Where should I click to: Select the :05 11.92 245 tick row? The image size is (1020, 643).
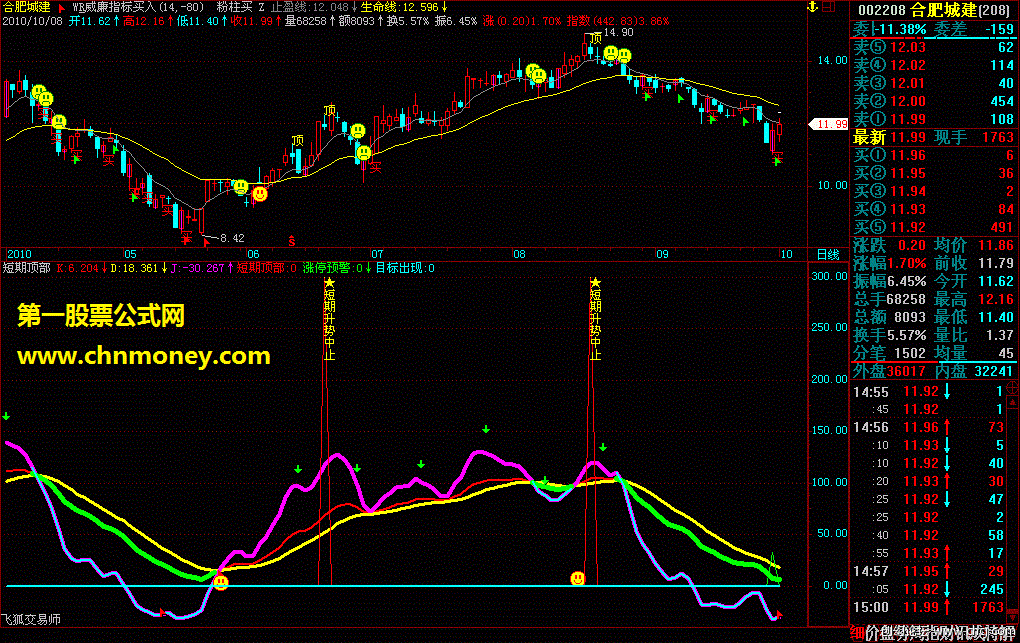pyautogui.click(x=929, y=590)
